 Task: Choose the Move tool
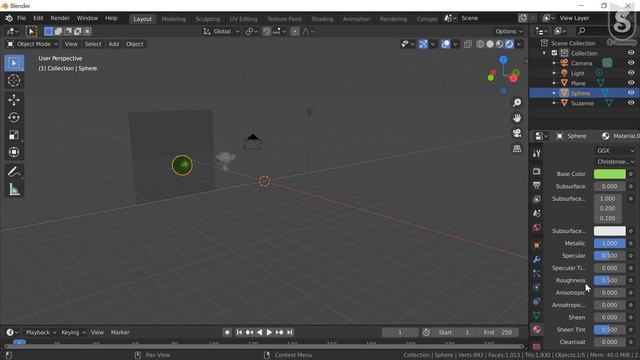(14, 100)
